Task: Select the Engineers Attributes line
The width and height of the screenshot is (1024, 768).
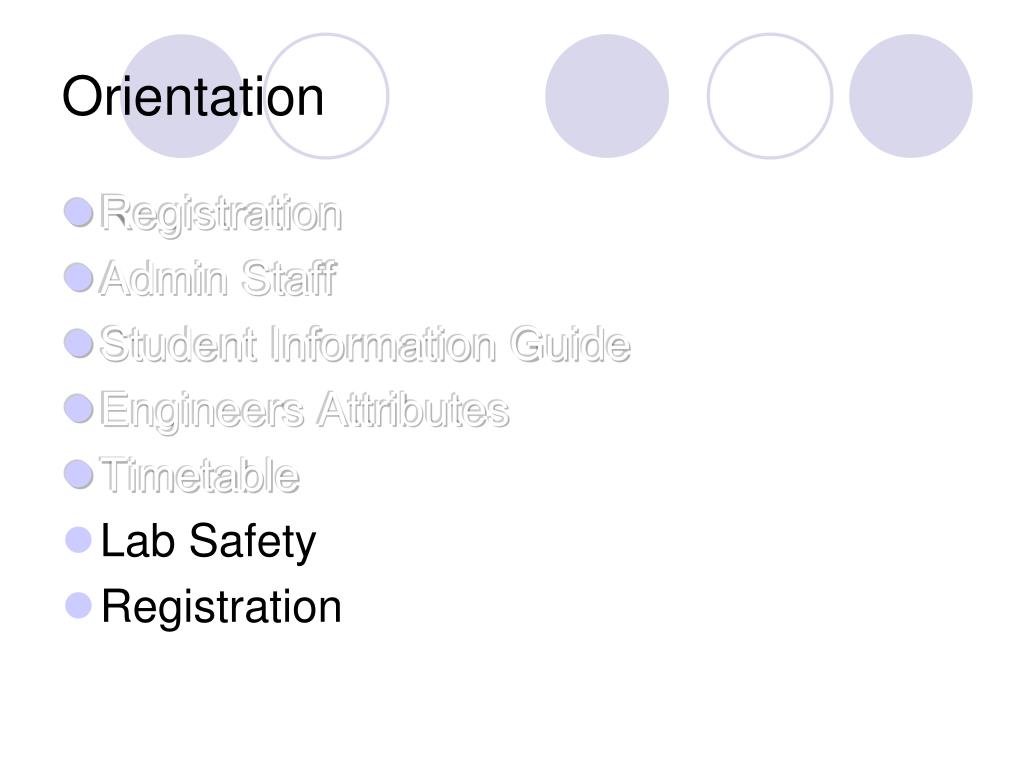Action: 304,411
